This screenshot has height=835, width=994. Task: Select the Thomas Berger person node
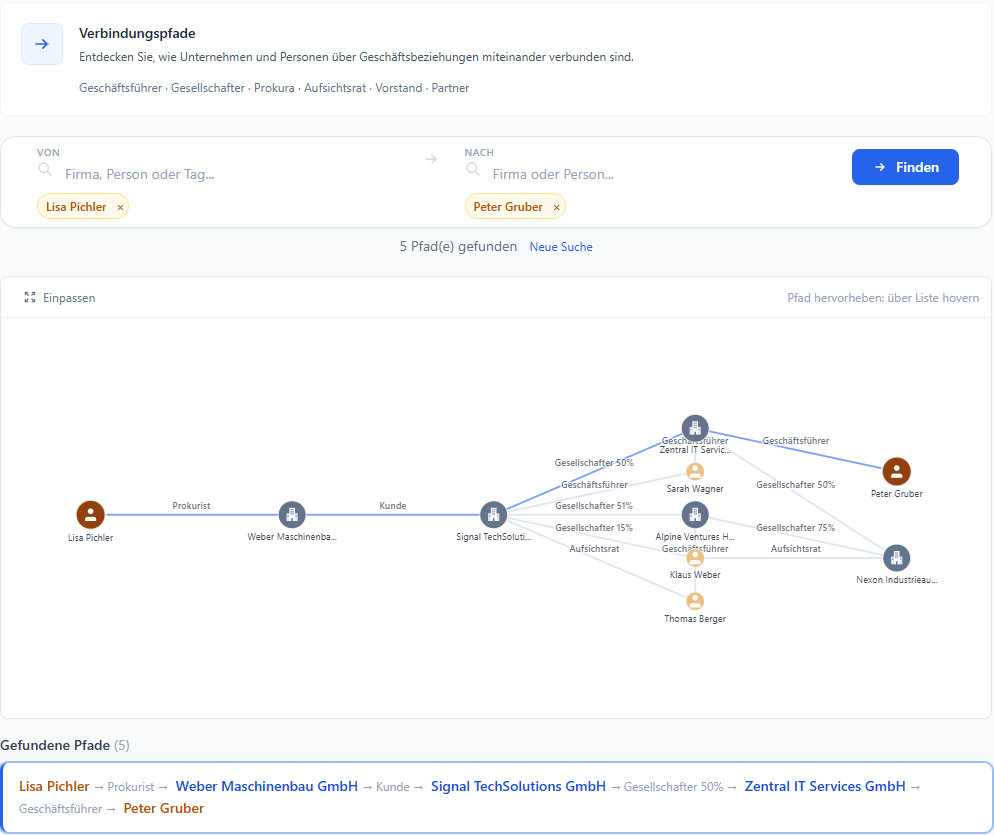(695, 601)
